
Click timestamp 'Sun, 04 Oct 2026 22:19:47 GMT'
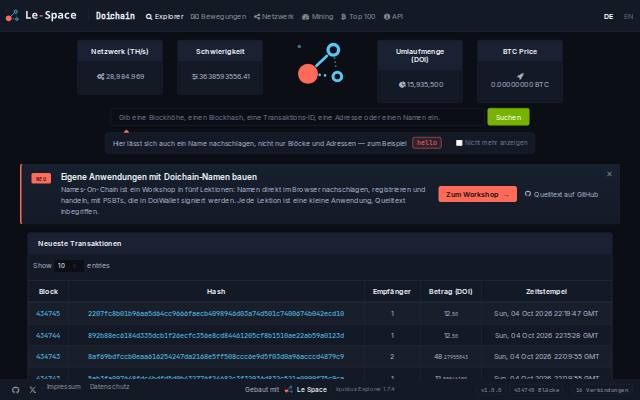pyautogui.click(x=546, y=313)
